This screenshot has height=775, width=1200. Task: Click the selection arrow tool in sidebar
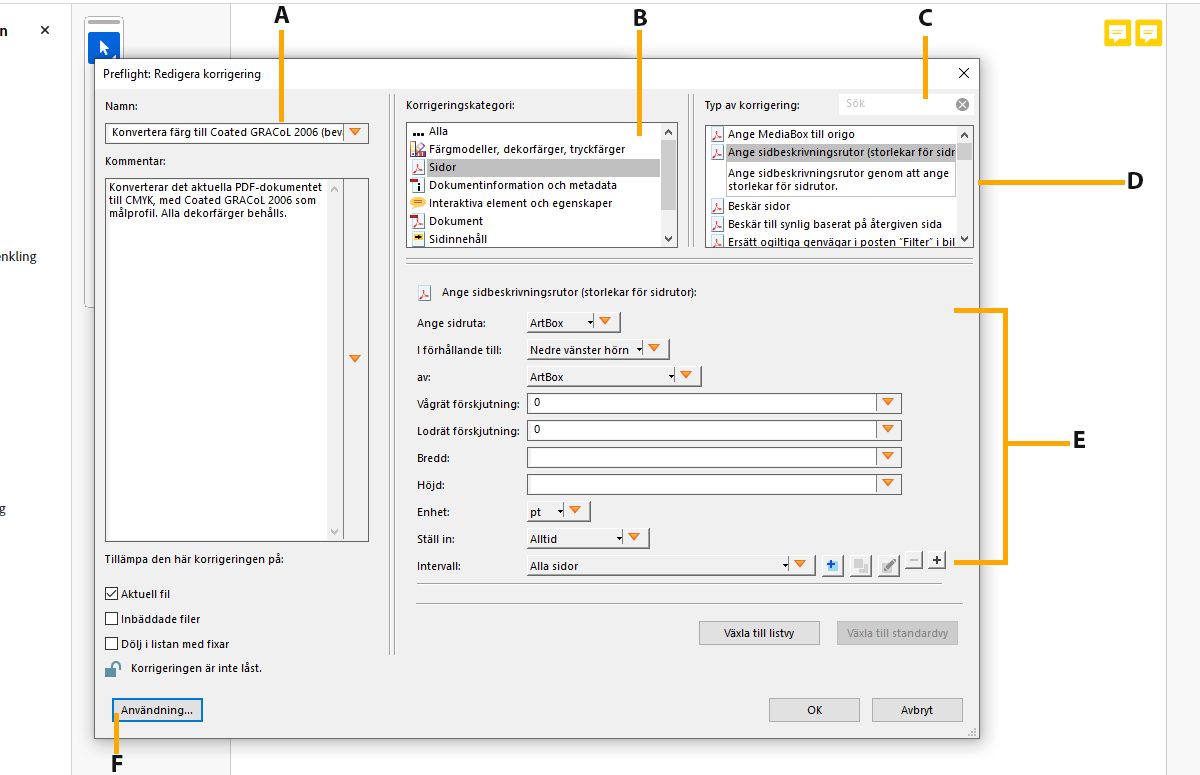pyautogui.click(x=104, y=47)
